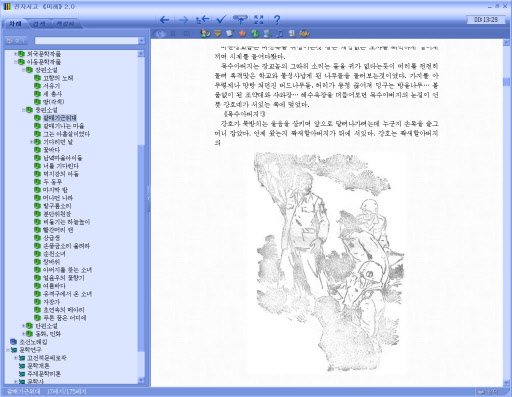Click the tree panel scrollbar down arrow
The width and height of the screenshot is (512, 397).
(x=141, y=380)
